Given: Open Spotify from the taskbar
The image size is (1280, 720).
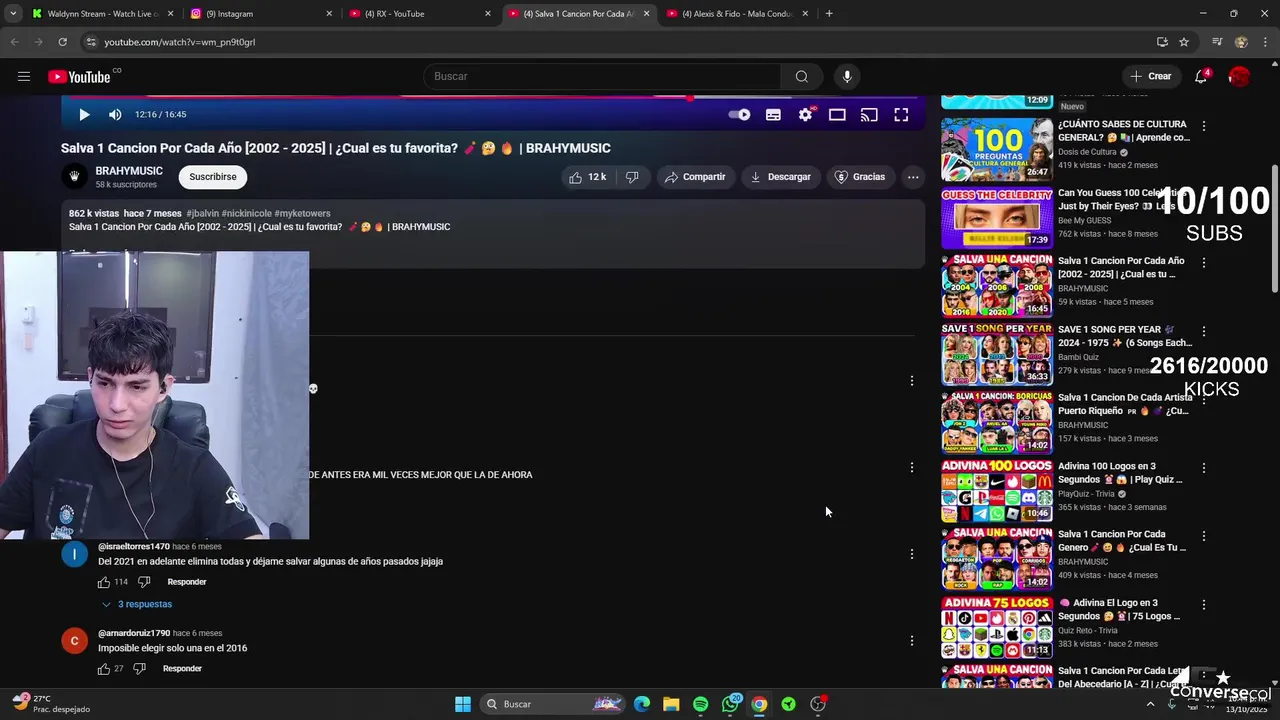Looking at the screenshot, I should [x=700, y=704].
